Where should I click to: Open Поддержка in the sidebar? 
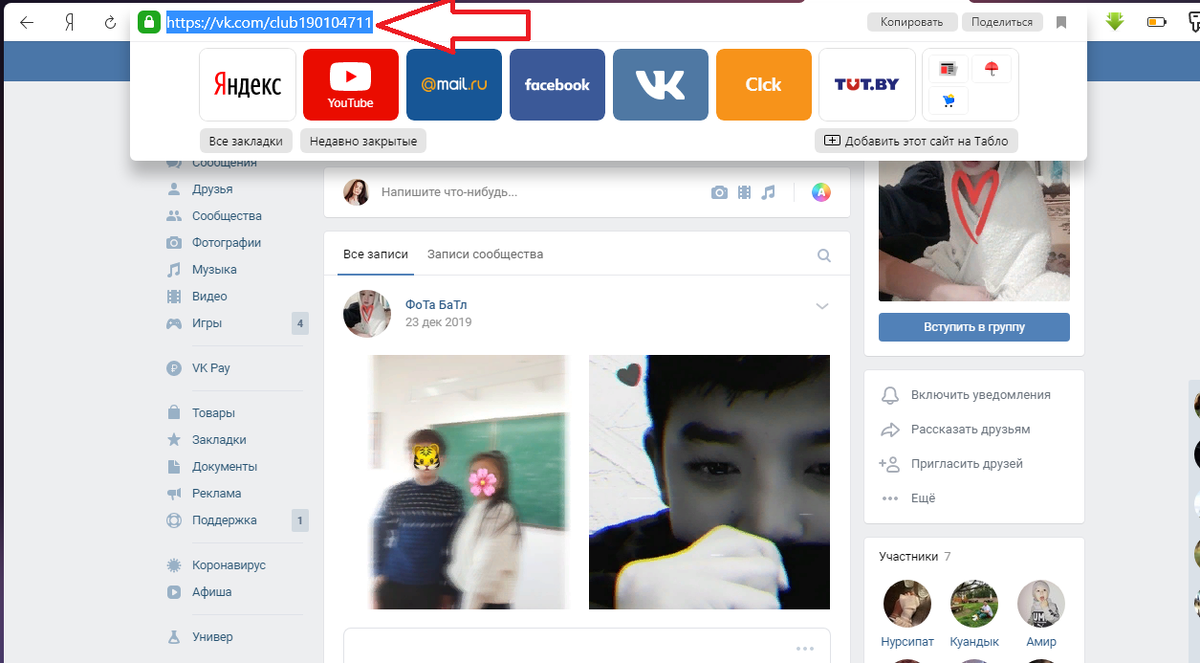coord(224,521)
